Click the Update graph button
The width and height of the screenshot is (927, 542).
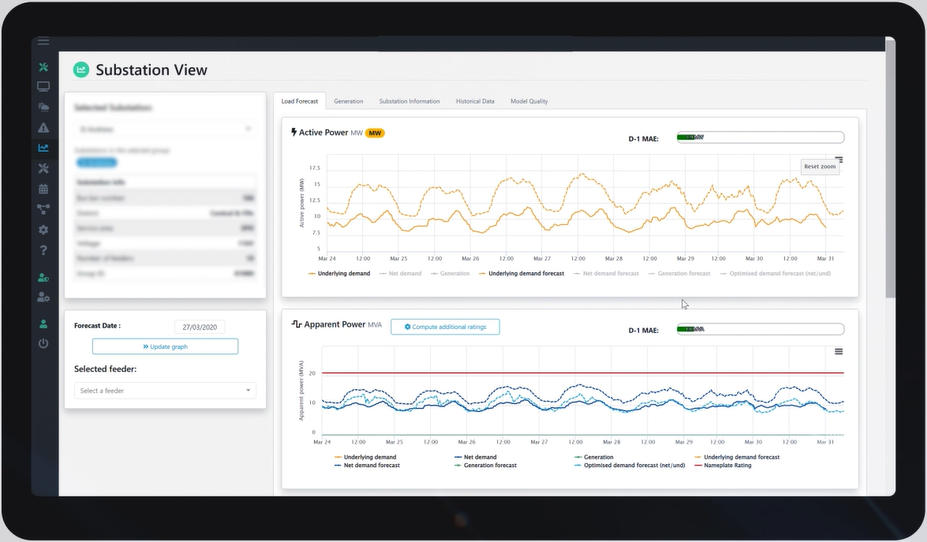(165, 347)
